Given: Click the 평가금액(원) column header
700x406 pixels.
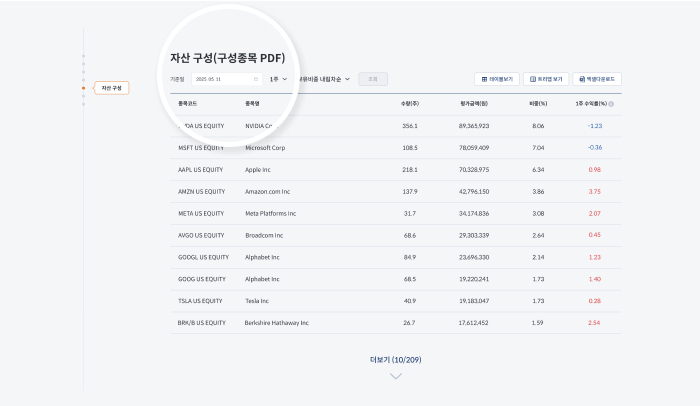Looking at the screenshot, I should [x=474, y=104].
